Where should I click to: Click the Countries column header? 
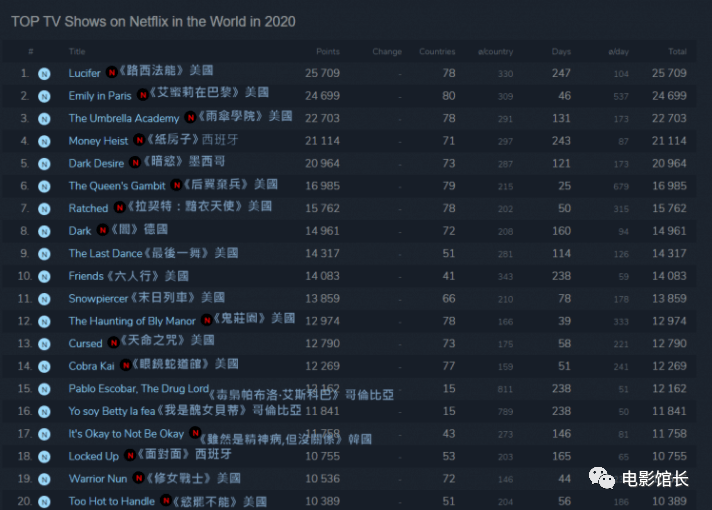pos(437,51)
